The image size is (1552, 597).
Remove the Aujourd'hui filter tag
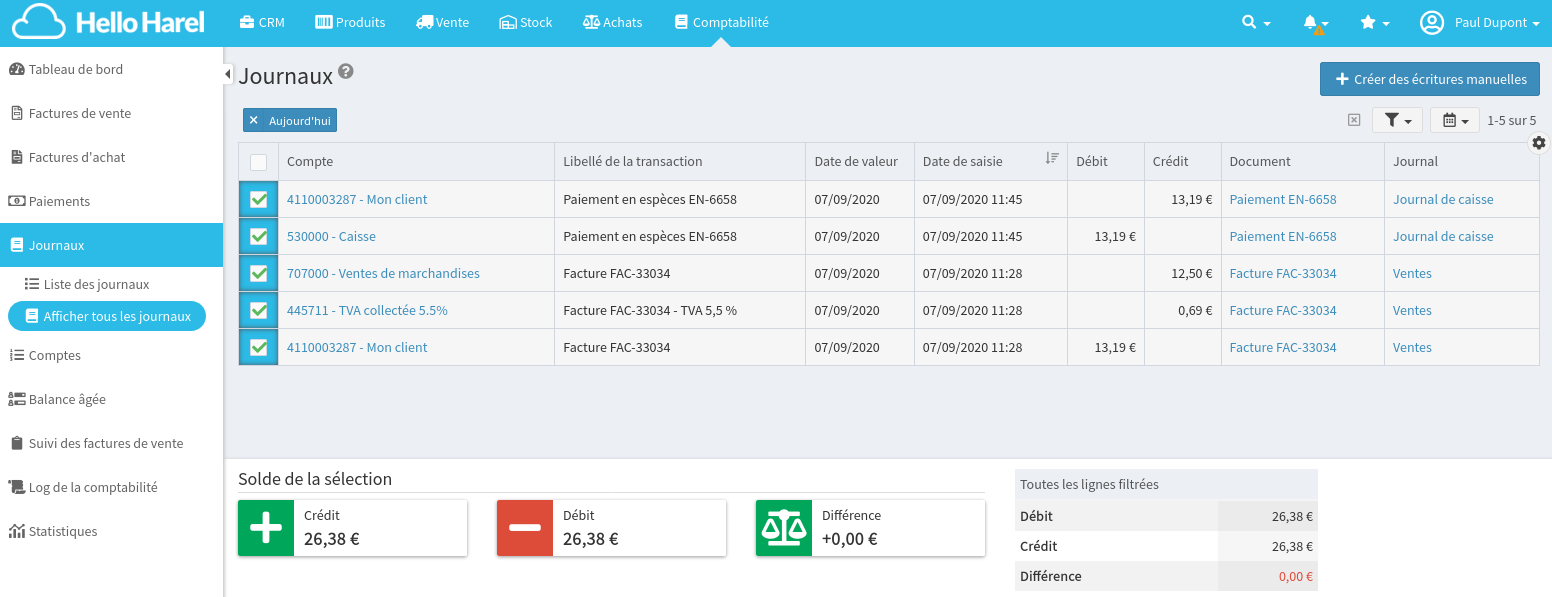254,120
